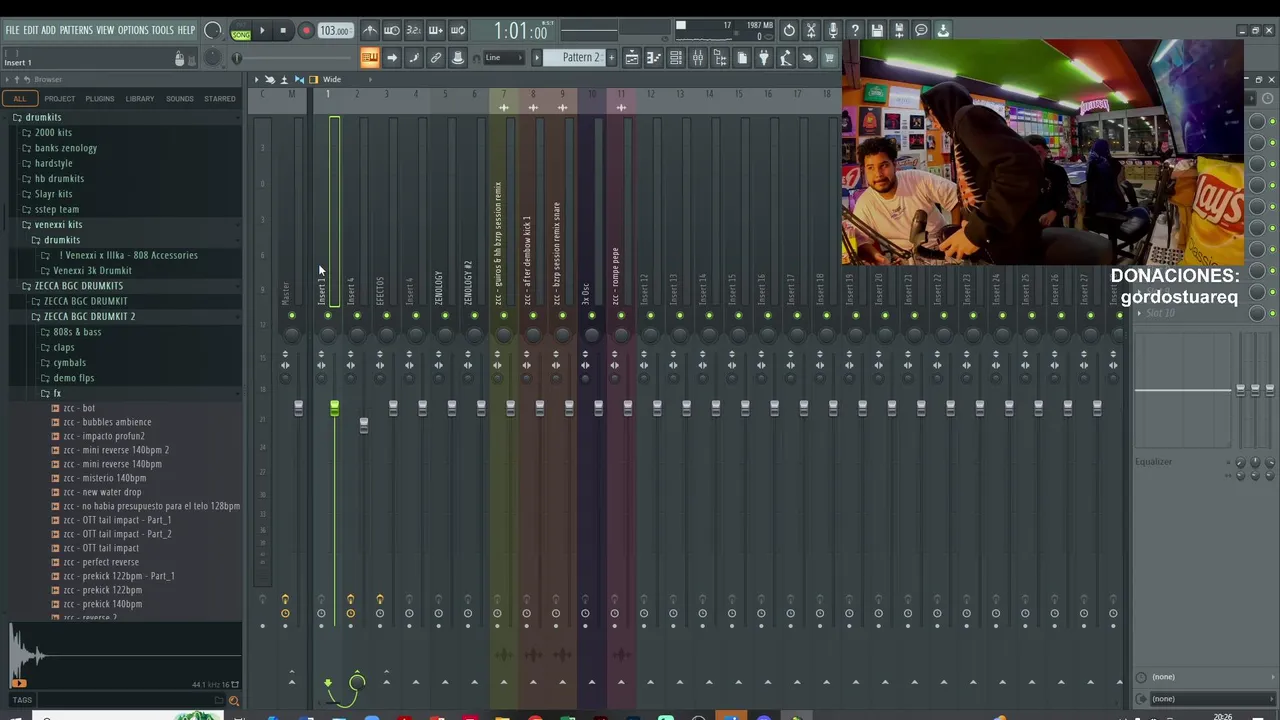Toggle the metronome icon
The height and width of the screenshot is (720, 1280).
tap(370, 30)
